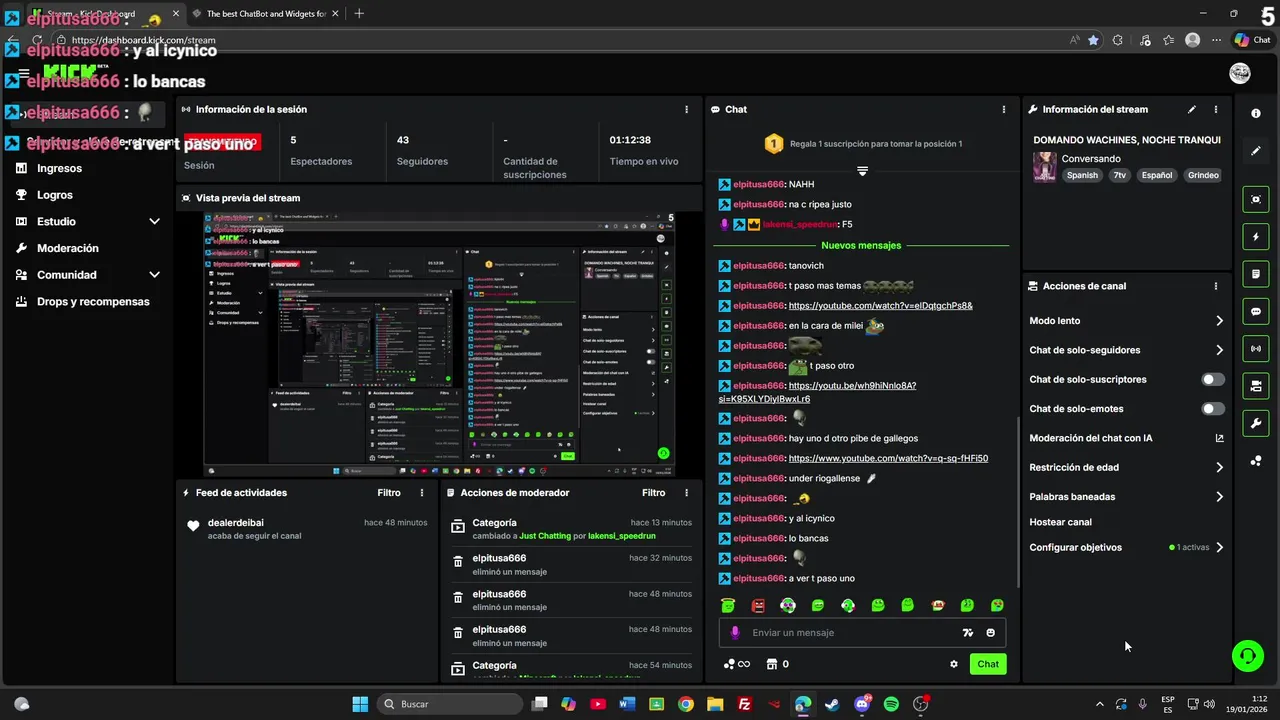Image resolution: width=1280 pixels, height=720 pixels.
Task: Click the Conversando category thumbnail
Action: coord(1045,166)
